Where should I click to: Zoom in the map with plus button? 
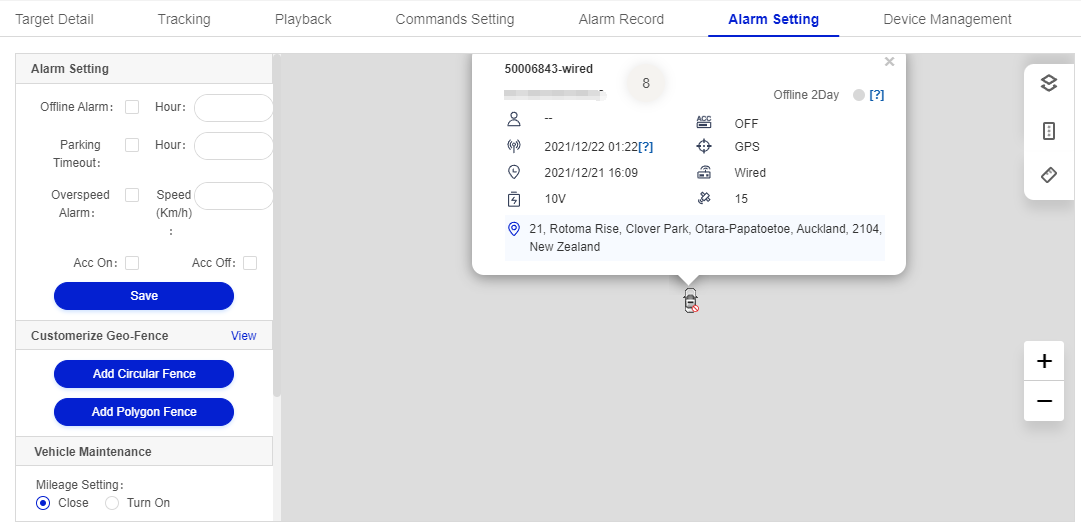1044,361
